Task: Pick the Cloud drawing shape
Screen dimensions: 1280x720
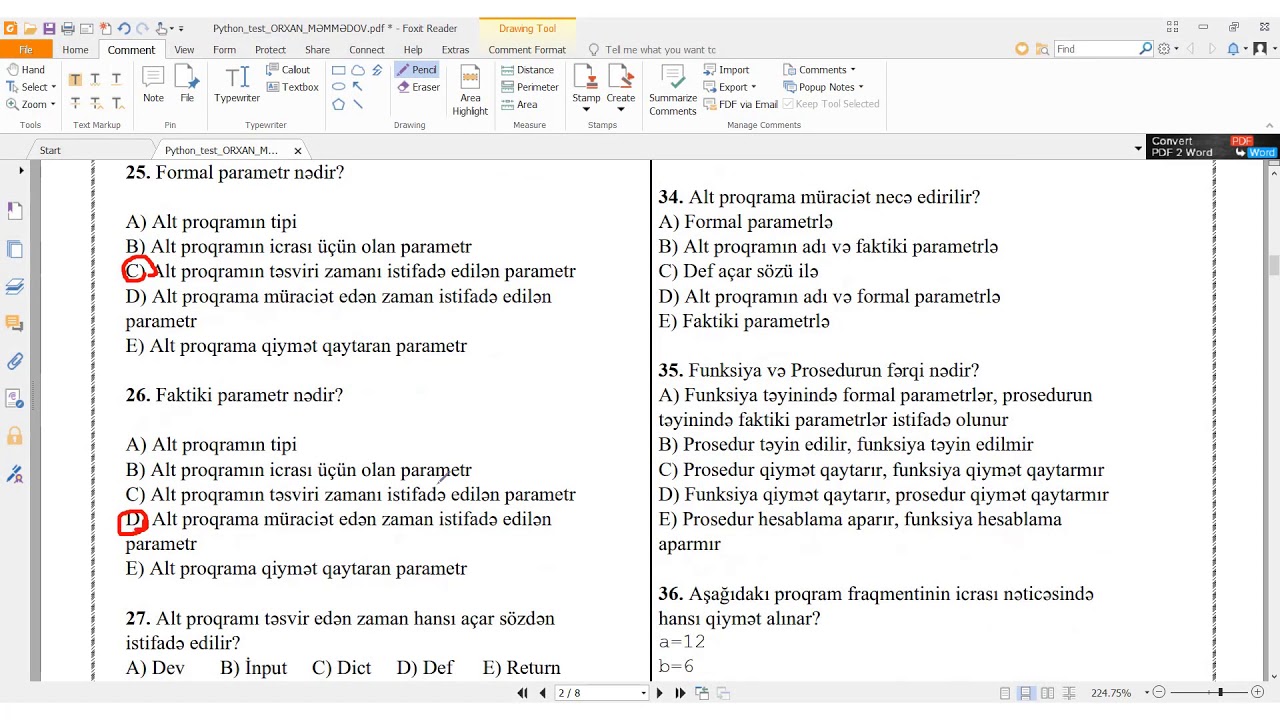Action: 357,70
